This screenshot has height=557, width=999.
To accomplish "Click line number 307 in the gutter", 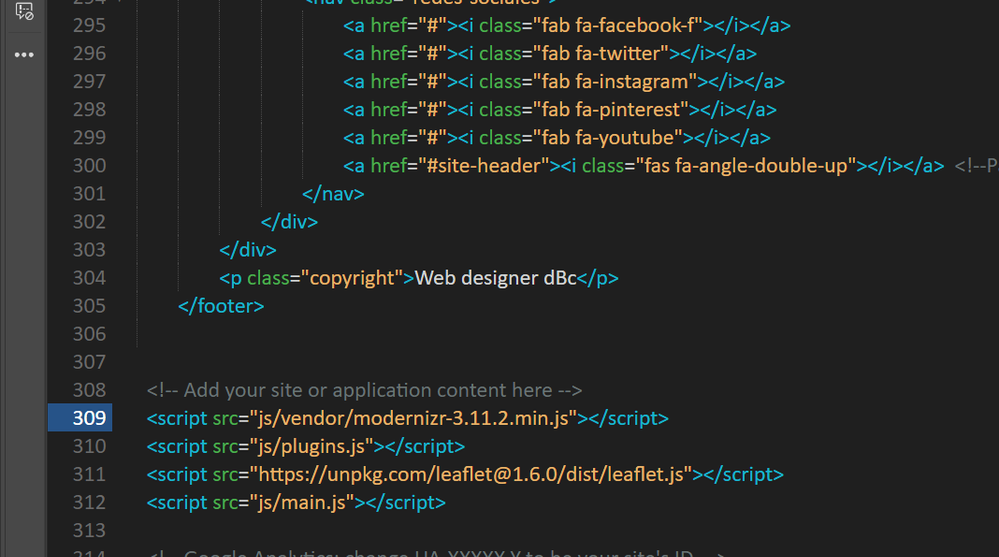I will pos(89,362).
